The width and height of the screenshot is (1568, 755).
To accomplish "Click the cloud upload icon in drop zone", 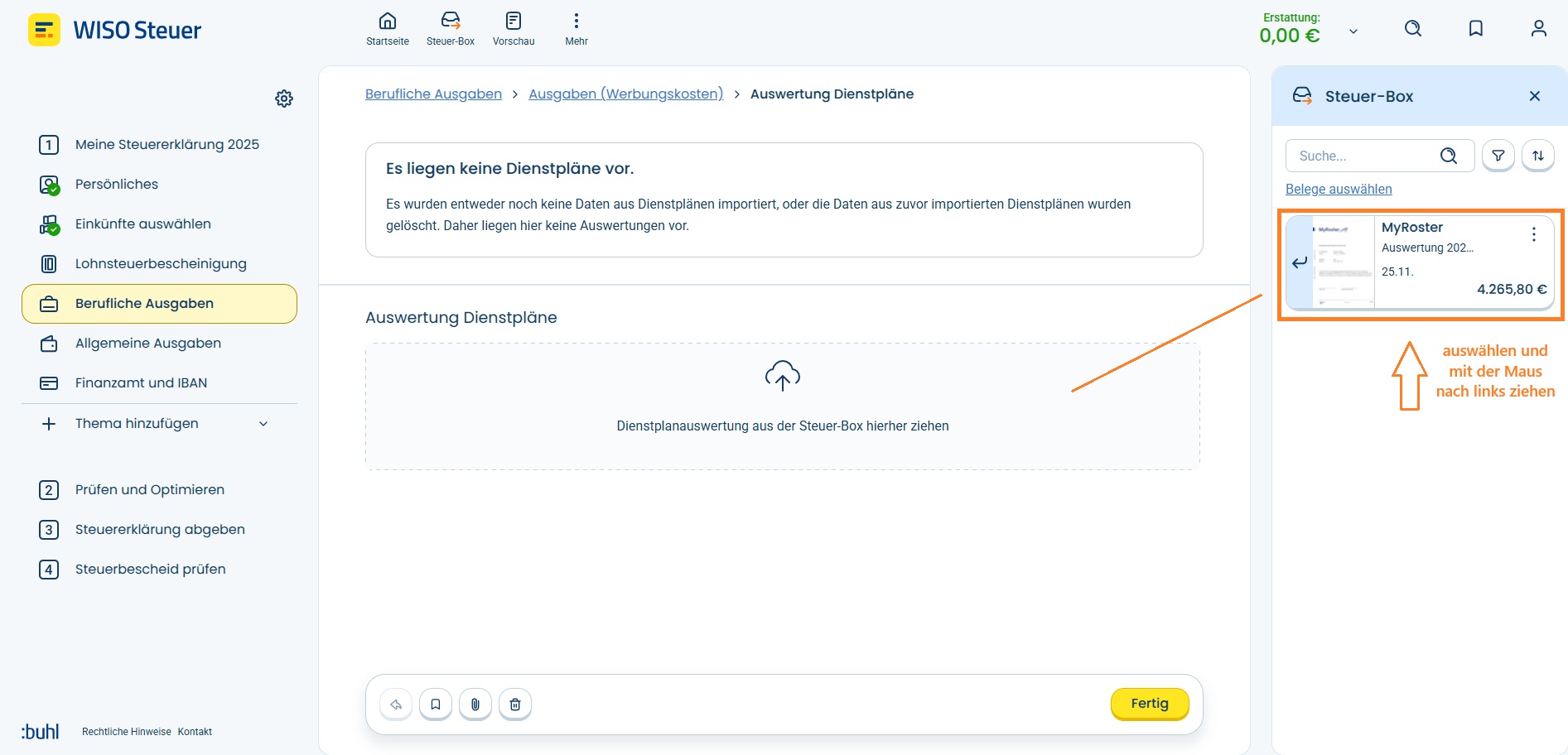I will 783,376.
